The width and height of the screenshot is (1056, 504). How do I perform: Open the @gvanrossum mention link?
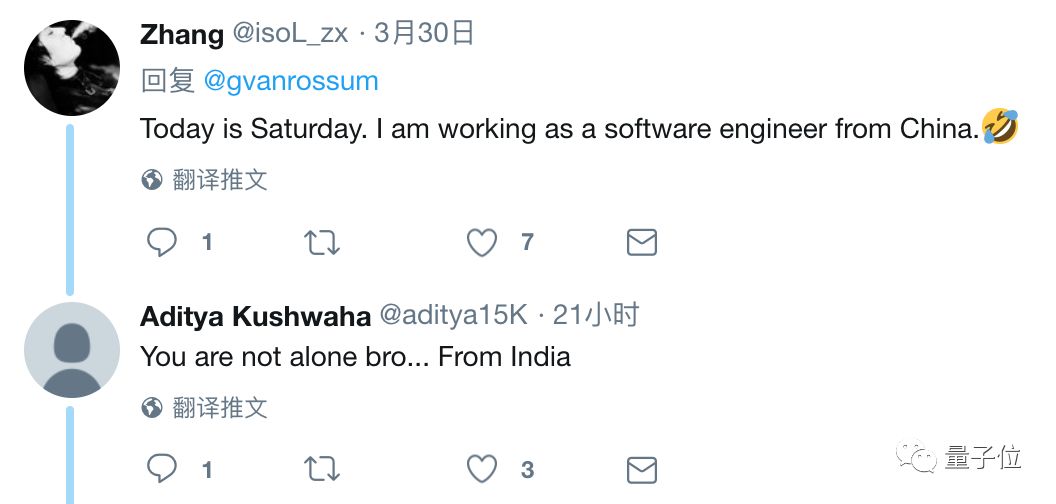pos(291,82)
